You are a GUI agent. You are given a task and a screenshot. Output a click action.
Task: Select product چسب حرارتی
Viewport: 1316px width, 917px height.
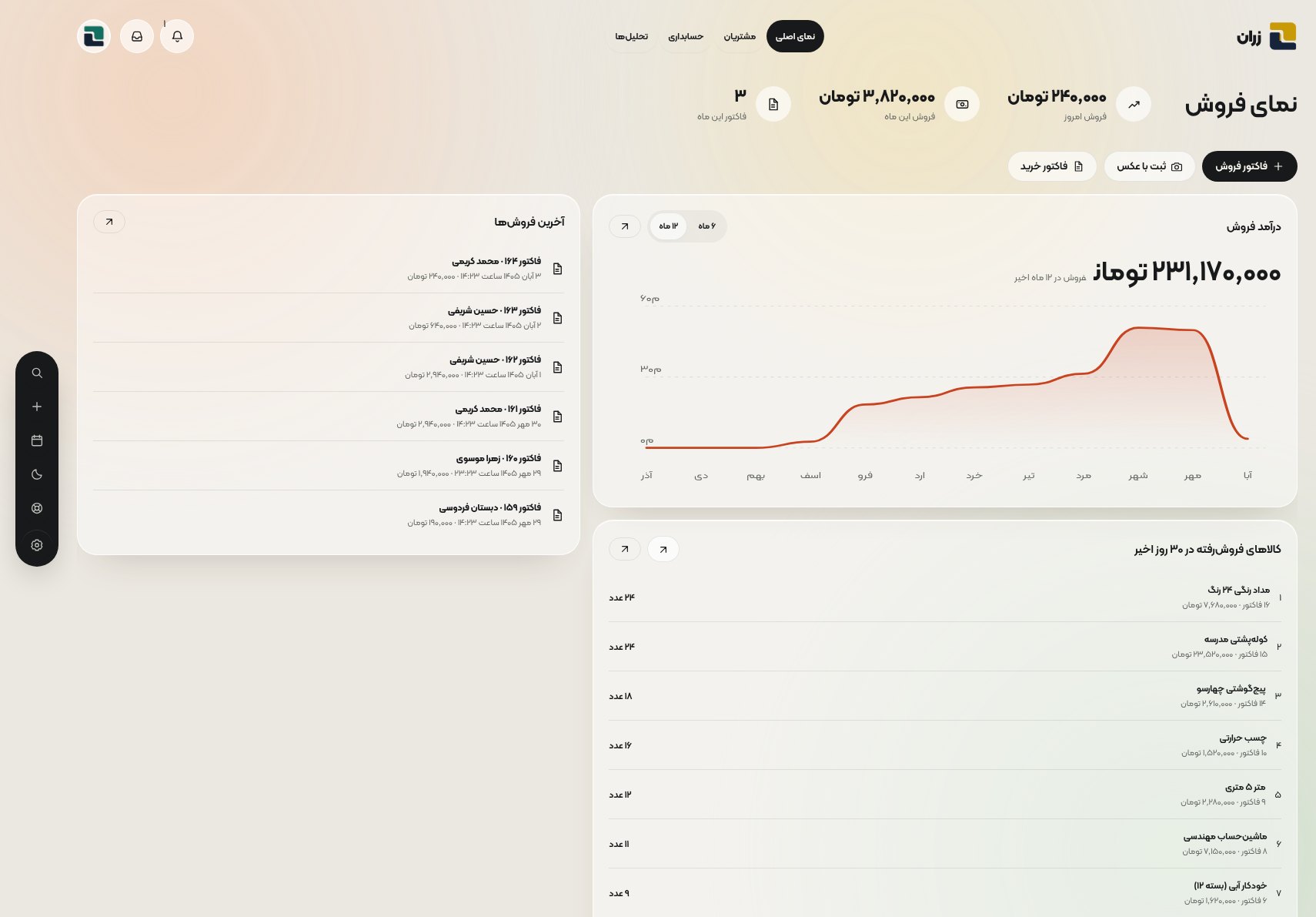point(945,745)
